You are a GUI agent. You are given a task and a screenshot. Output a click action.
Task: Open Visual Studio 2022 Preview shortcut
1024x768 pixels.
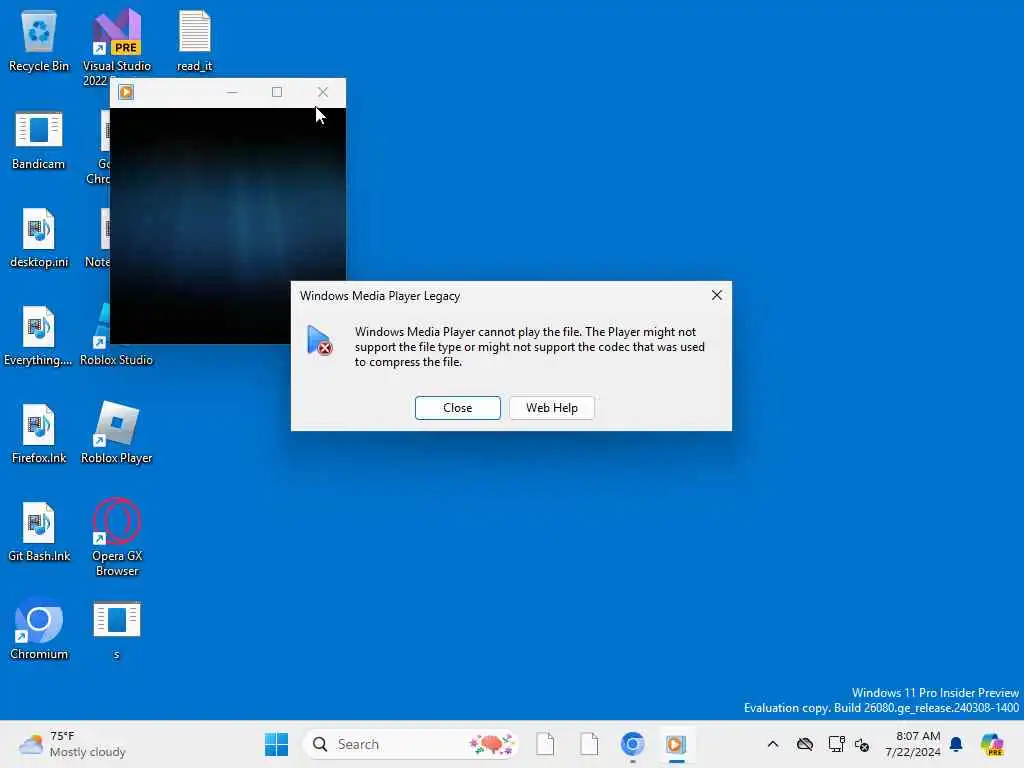point(117,46)
